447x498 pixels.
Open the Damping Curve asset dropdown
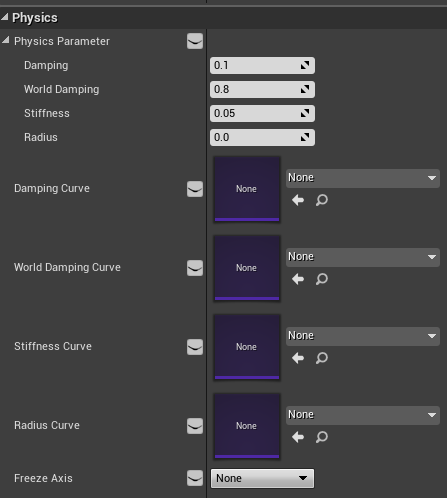point(363,178)
